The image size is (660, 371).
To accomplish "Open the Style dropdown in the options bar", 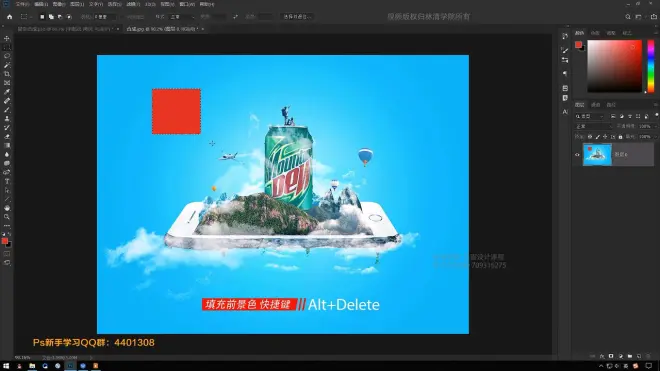I will (181, 17).
